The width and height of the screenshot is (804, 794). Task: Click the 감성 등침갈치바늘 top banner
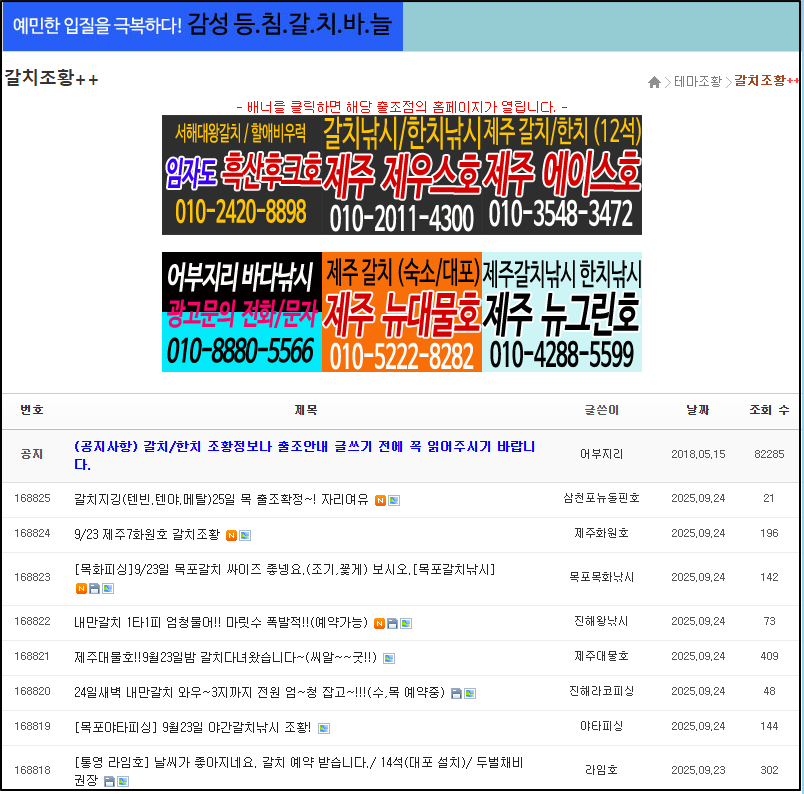click(200, 26)
